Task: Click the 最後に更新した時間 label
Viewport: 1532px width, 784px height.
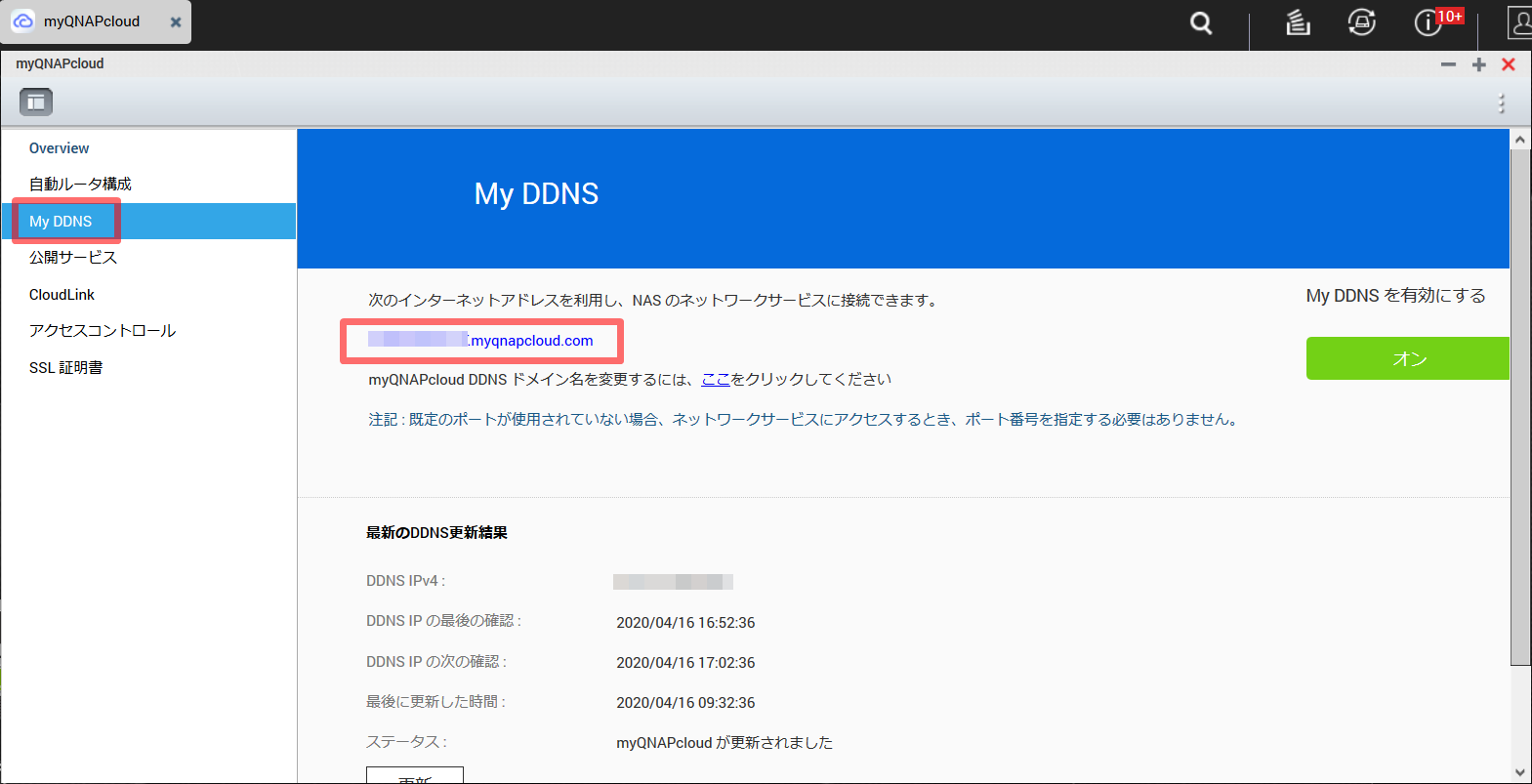Action: (x=435, y=702)
